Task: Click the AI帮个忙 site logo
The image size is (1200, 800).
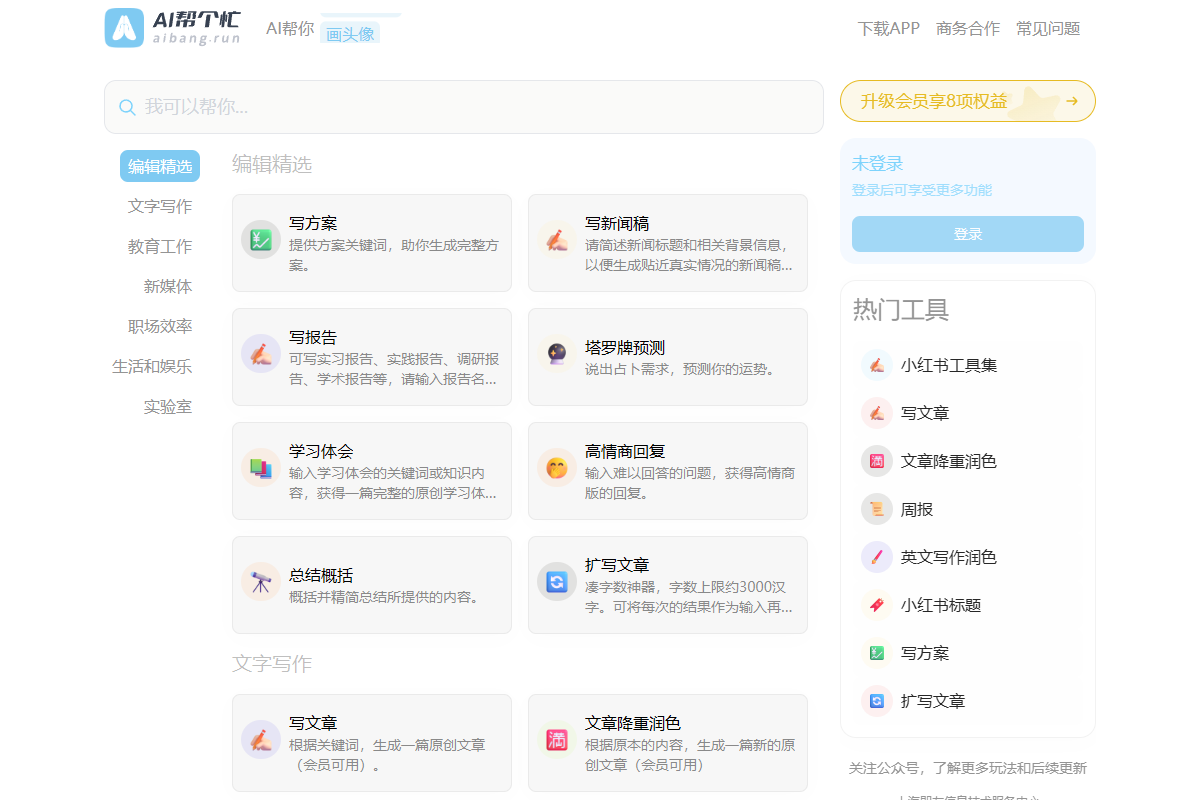Action: pos(172,28)
